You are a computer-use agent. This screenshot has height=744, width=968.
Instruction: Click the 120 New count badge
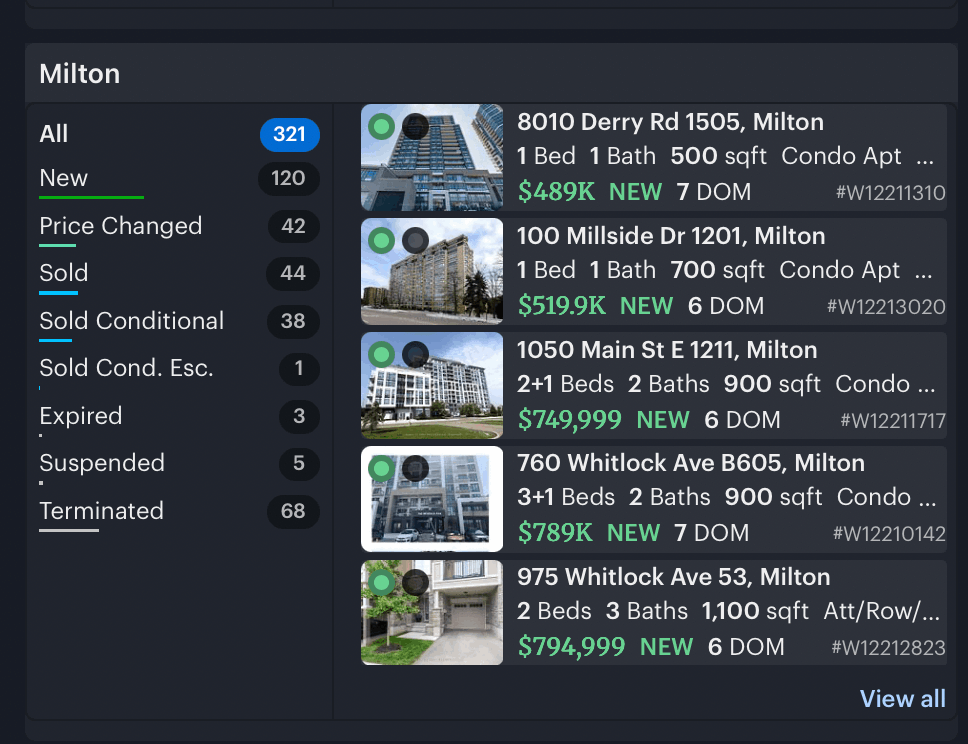point(288,178)
